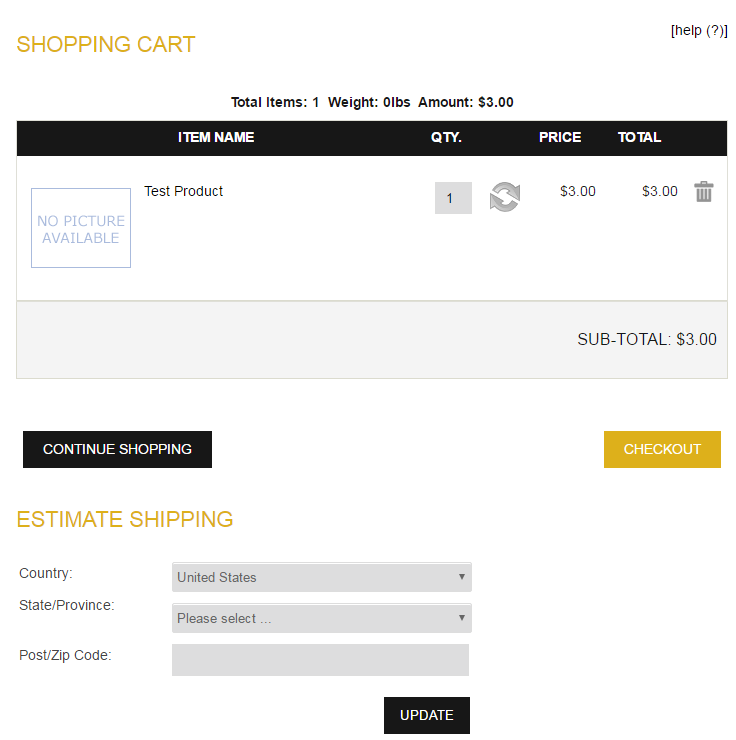This screenshot has height=740, width=736.
Task: Click the refresh quantity arrows icon
Action: tap(504, 197)
